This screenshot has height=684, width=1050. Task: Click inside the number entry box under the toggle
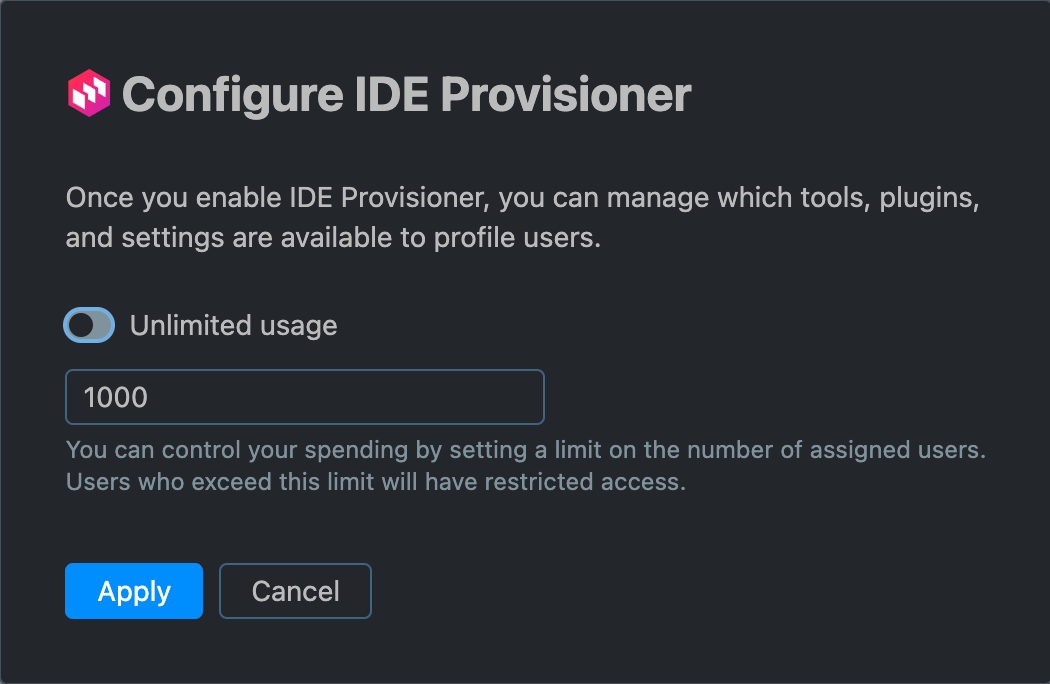[x=304, y=397]
